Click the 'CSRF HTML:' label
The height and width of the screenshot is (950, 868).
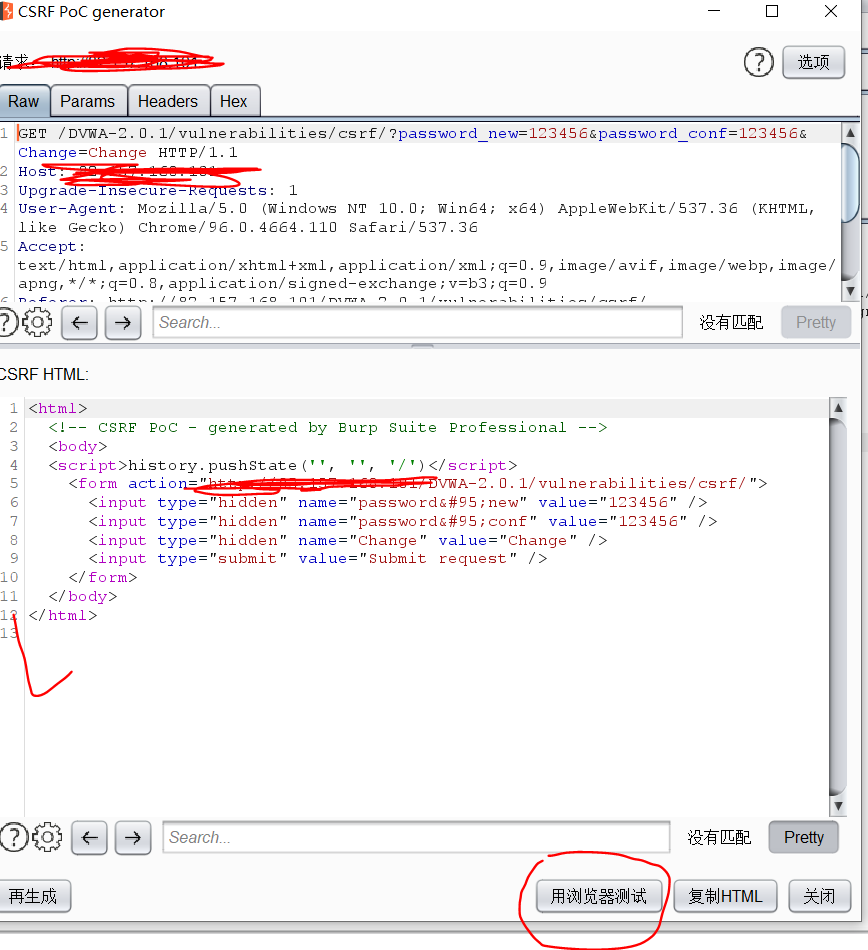(44, 374)
